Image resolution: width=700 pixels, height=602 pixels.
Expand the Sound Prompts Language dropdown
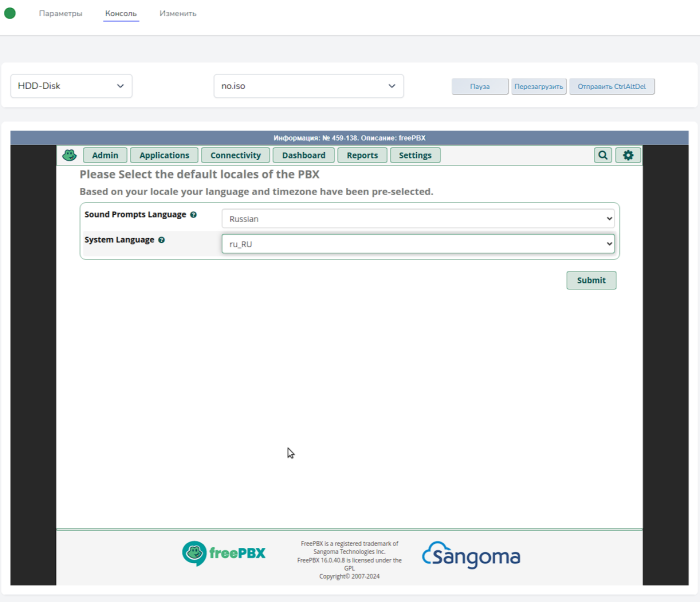[418, 218]
